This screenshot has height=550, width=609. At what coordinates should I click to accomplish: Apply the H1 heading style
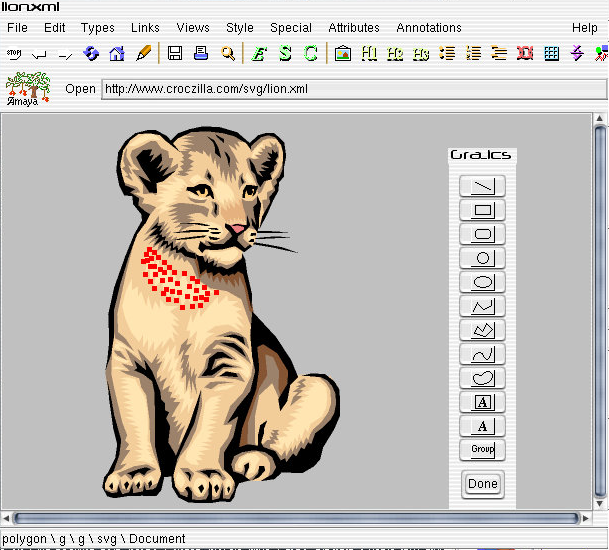pos(369,53)
